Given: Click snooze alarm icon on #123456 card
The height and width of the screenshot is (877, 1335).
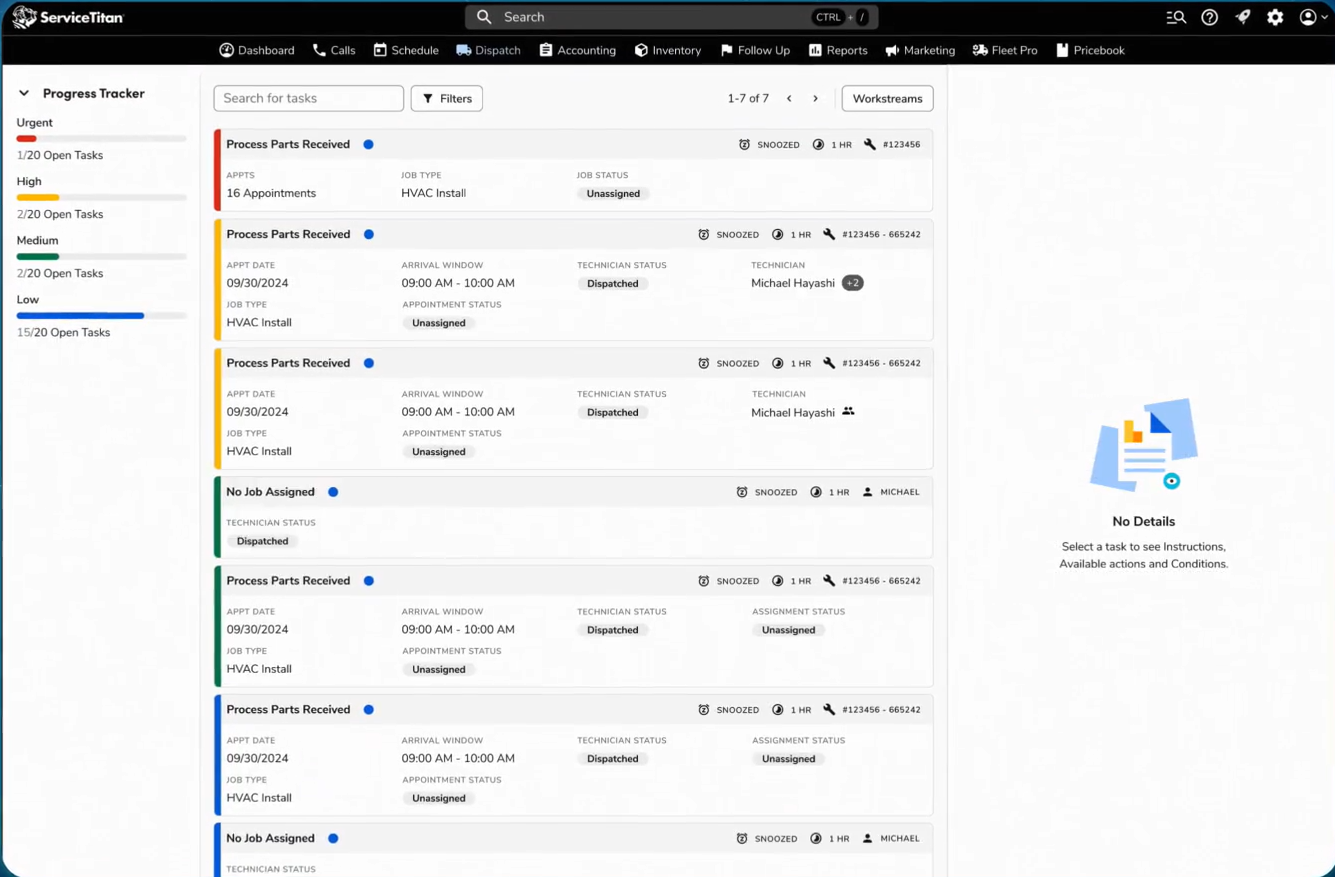Looking at the screenshot, I should coord(744,145).
